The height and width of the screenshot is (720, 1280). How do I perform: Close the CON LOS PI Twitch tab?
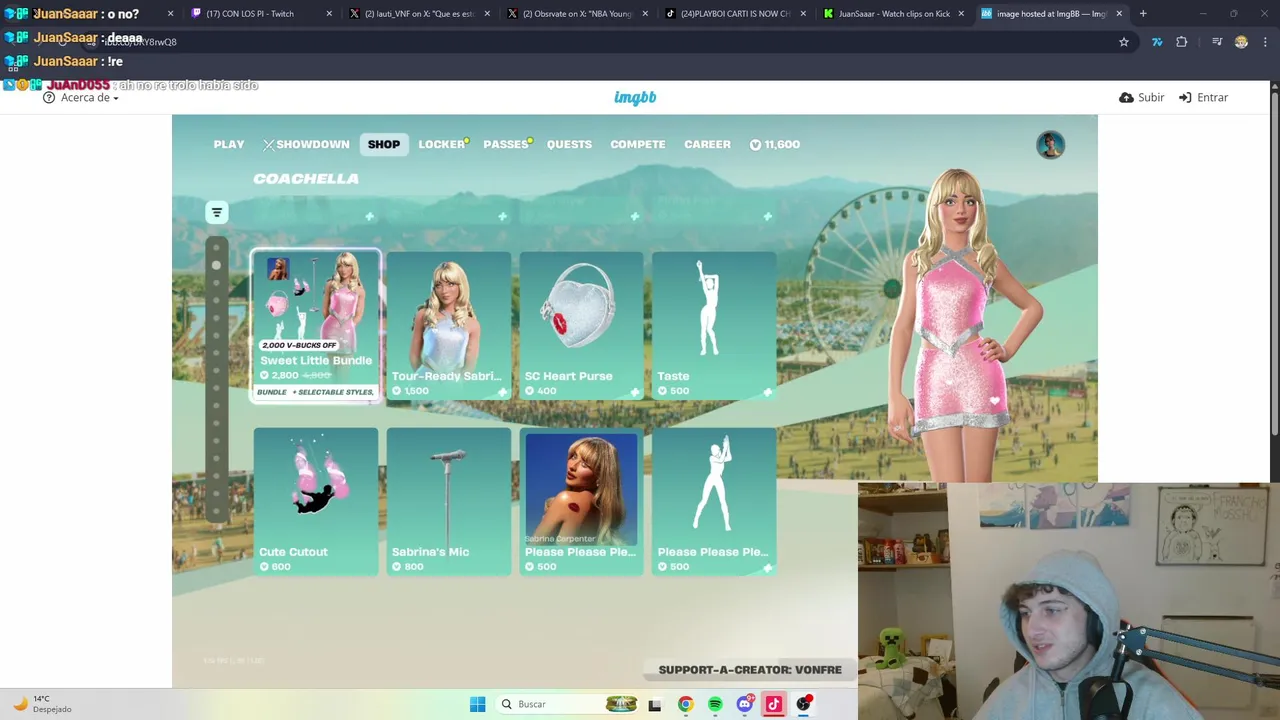click(329, 14)
